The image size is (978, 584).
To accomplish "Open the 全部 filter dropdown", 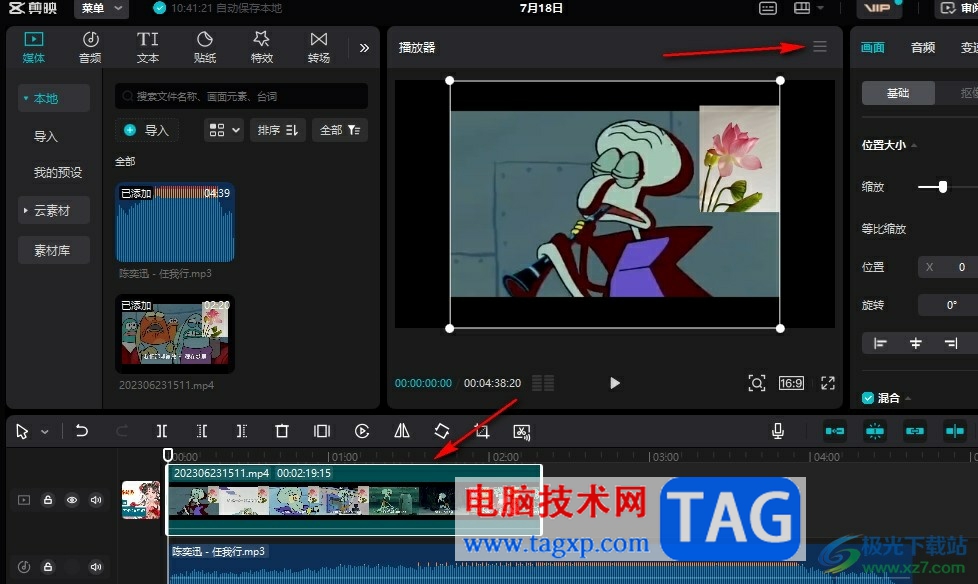I will click(x=340, y=130).
